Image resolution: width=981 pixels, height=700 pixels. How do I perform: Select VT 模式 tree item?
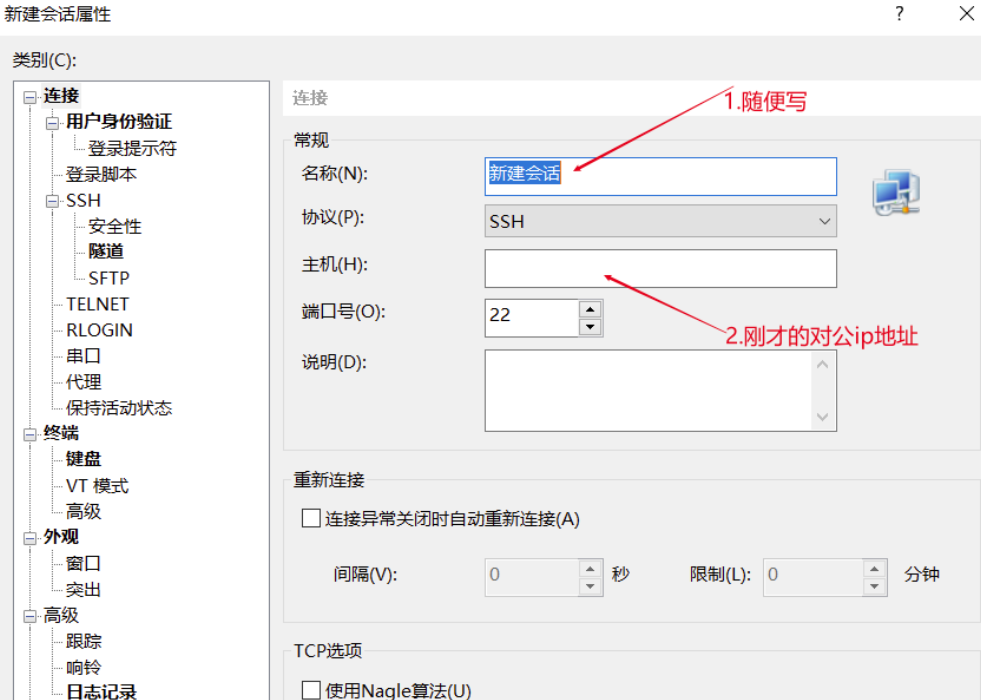(98, 485)
